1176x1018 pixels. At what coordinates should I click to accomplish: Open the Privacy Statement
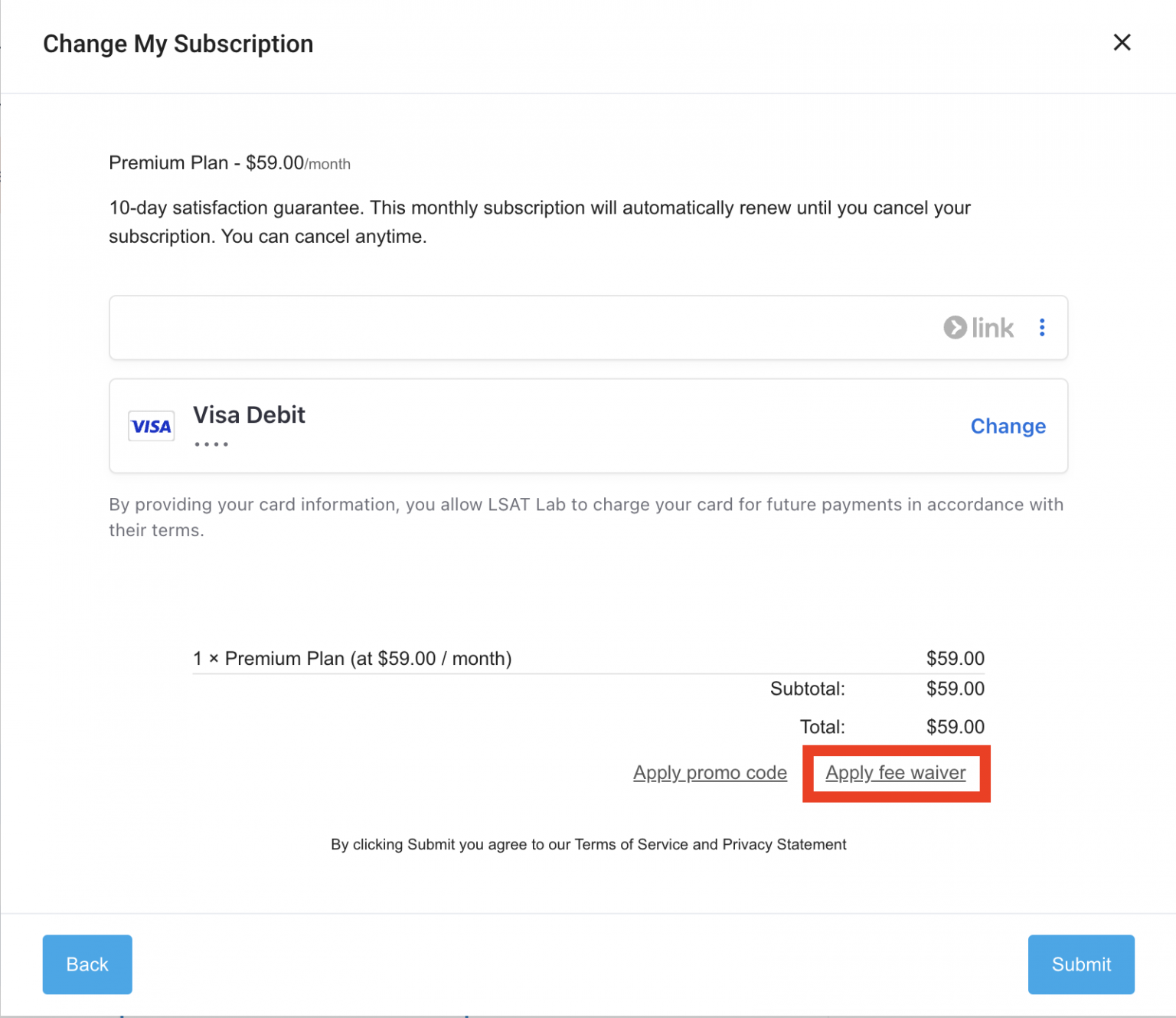coord(784,844)
